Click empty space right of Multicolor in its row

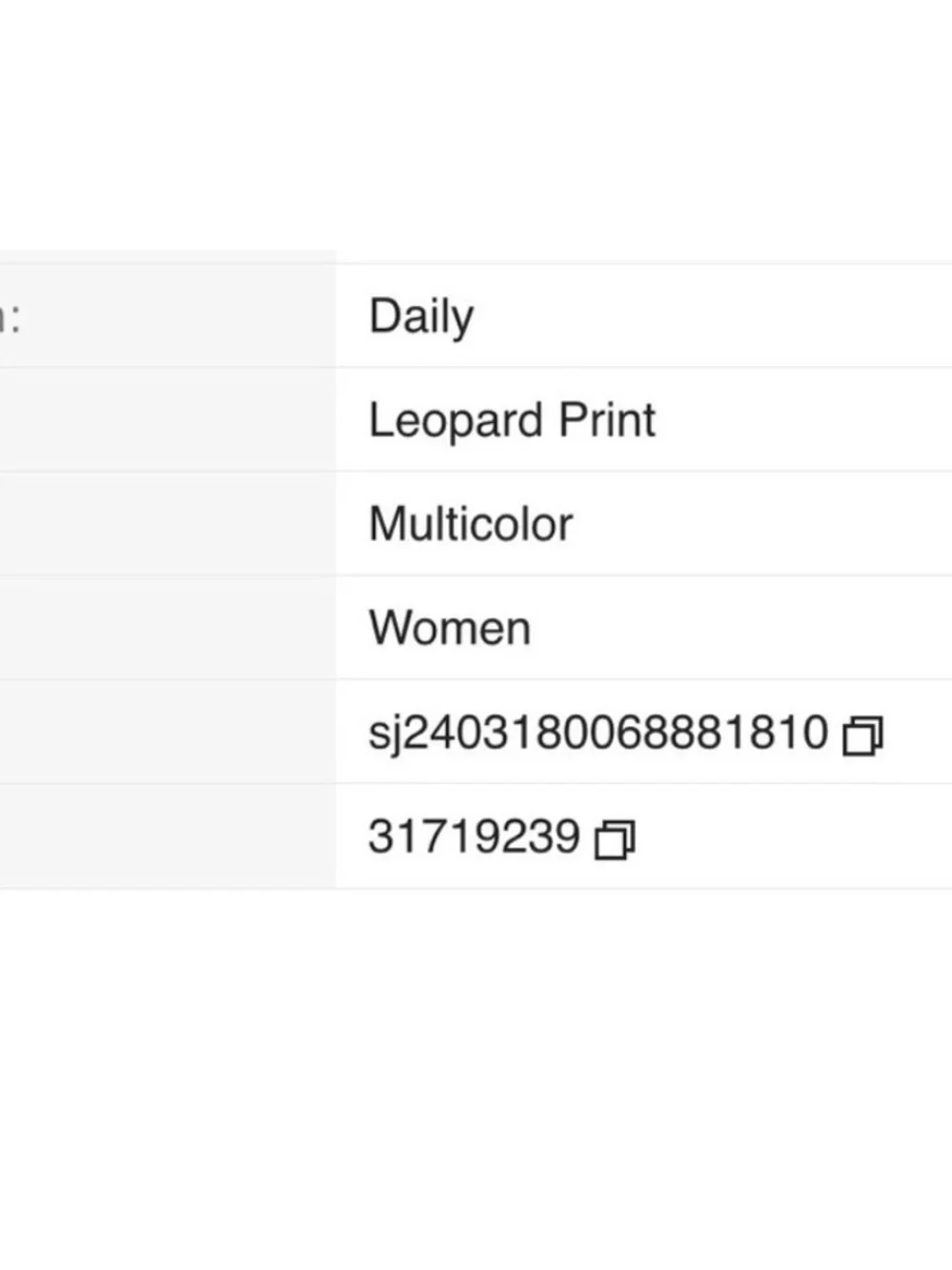[x=762, y=524]
